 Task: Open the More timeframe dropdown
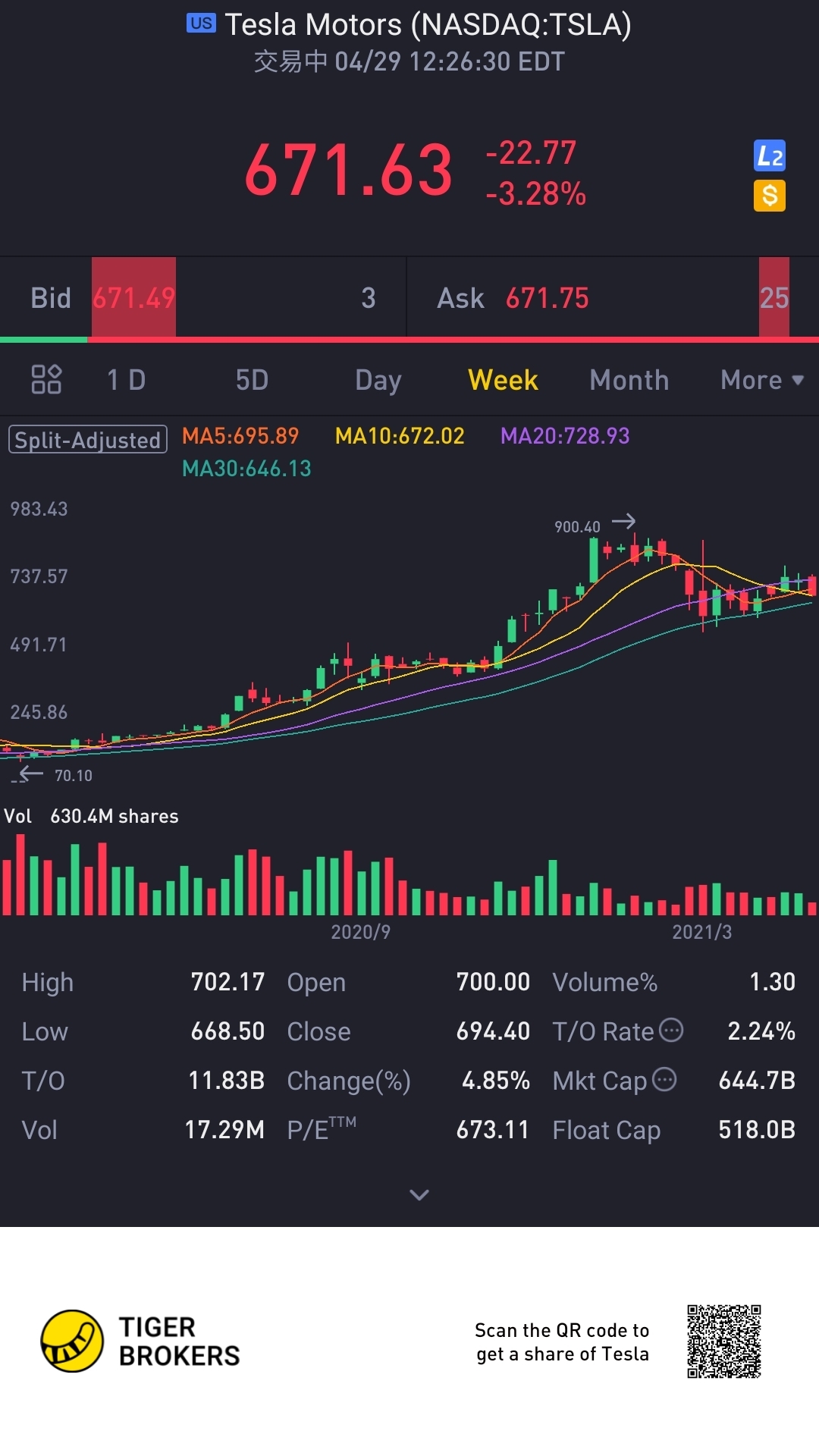tap(761, 380)
